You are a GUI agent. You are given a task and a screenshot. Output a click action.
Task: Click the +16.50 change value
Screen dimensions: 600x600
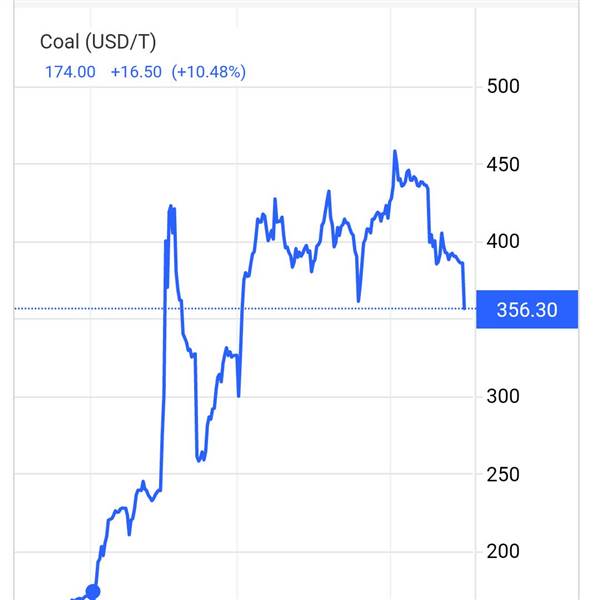pyautogui.click(x=136, y=72)
